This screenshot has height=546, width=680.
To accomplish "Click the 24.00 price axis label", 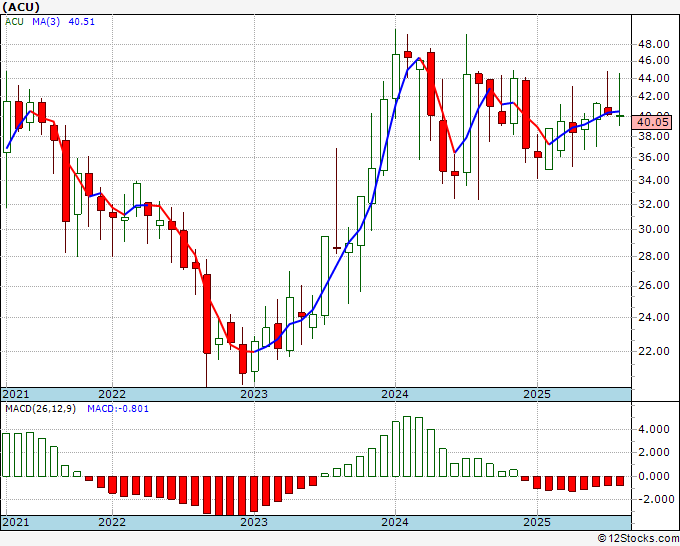I will [x=653, y=317].
